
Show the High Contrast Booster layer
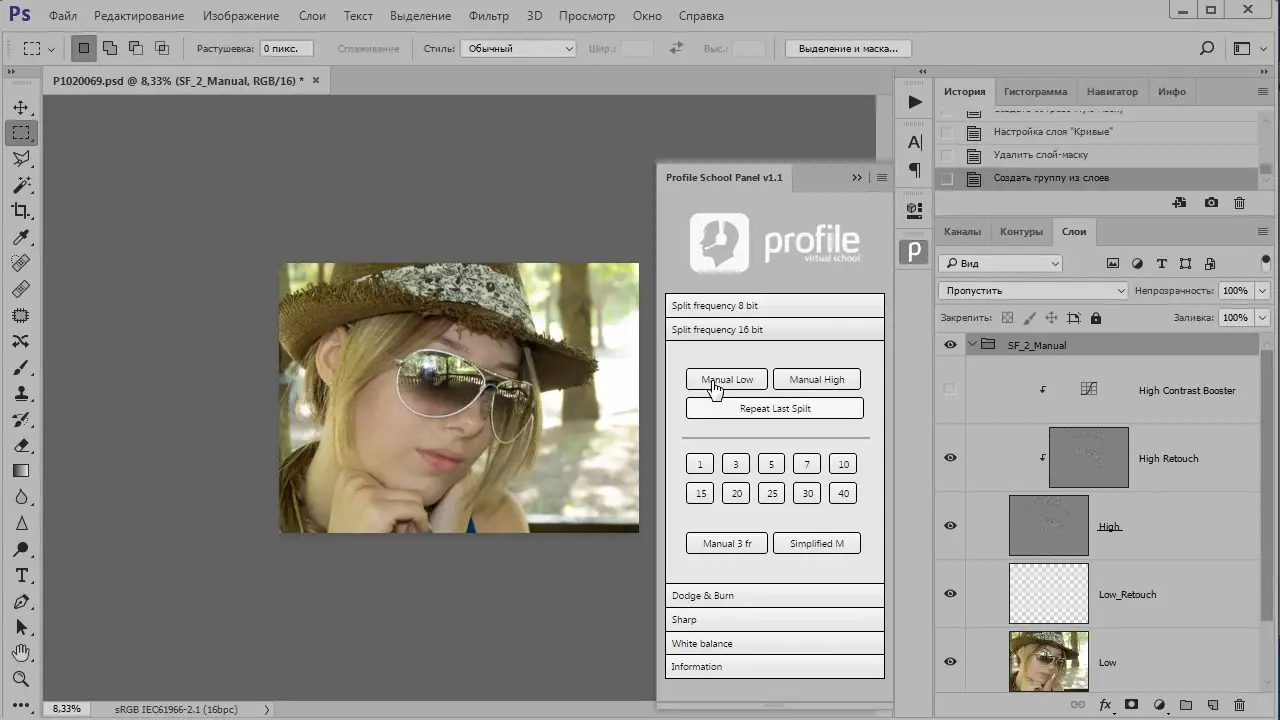click(950, 390)
